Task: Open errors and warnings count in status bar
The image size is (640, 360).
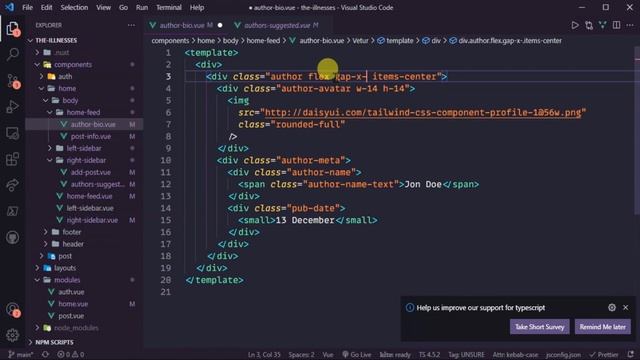Action: click(x=71, y=354)
